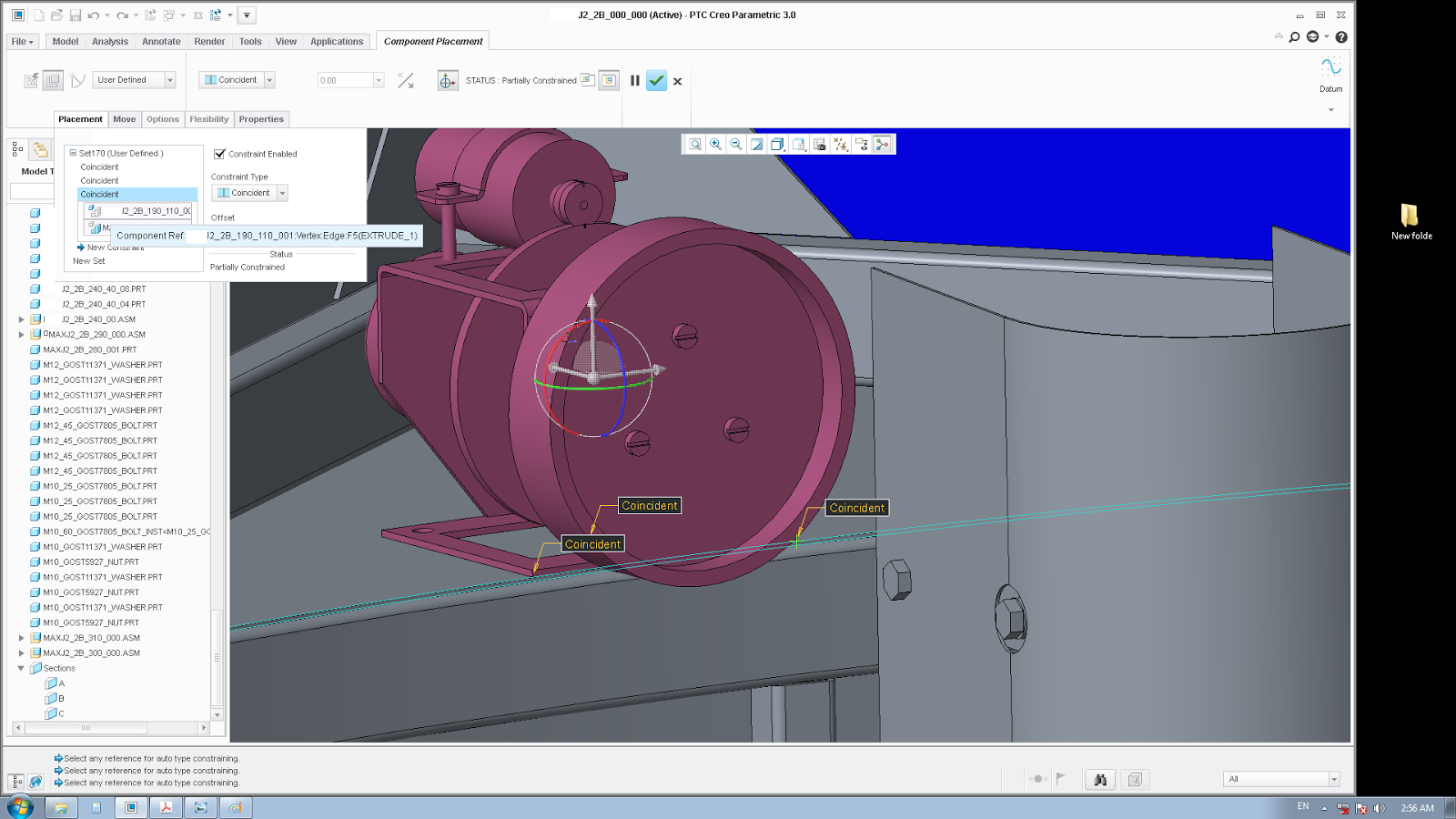
Task: Toggle the Datum Display Filters icon
Action: [839, 144]
